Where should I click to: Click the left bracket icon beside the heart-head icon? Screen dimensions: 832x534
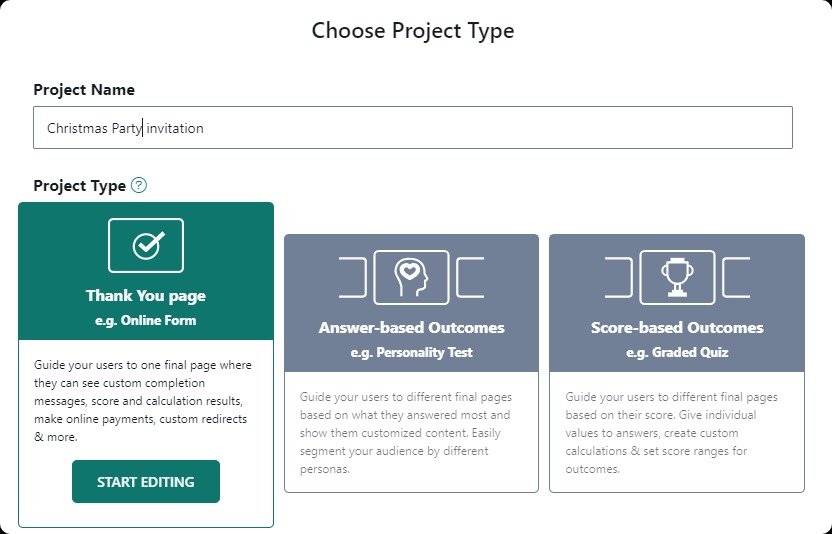[x=353, y=277]
